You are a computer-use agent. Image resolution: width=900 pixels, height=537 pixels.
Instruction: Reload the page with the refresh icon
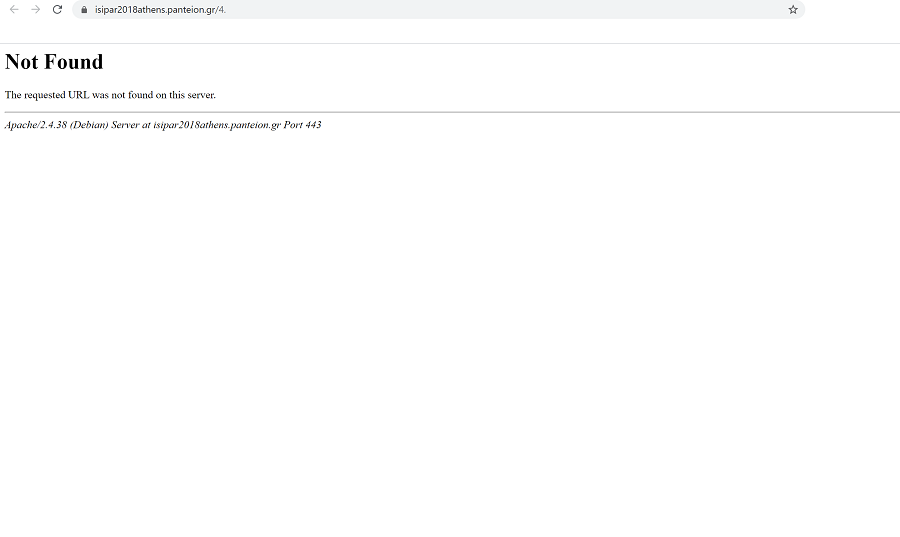[57, 9]
